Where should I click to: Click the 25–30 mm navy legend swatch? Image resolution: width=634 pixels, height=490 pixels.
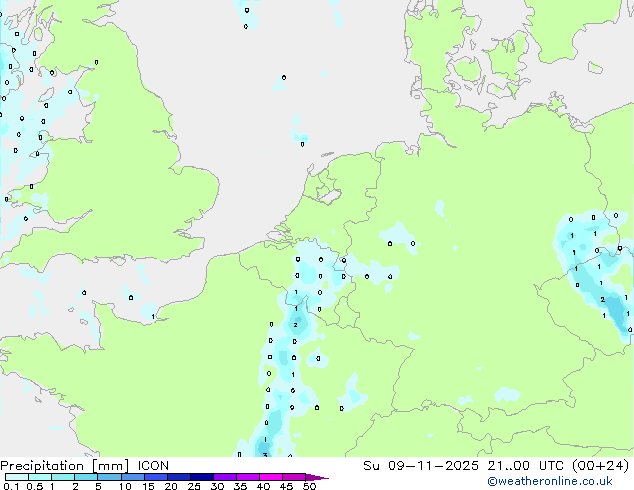point(202,477)
